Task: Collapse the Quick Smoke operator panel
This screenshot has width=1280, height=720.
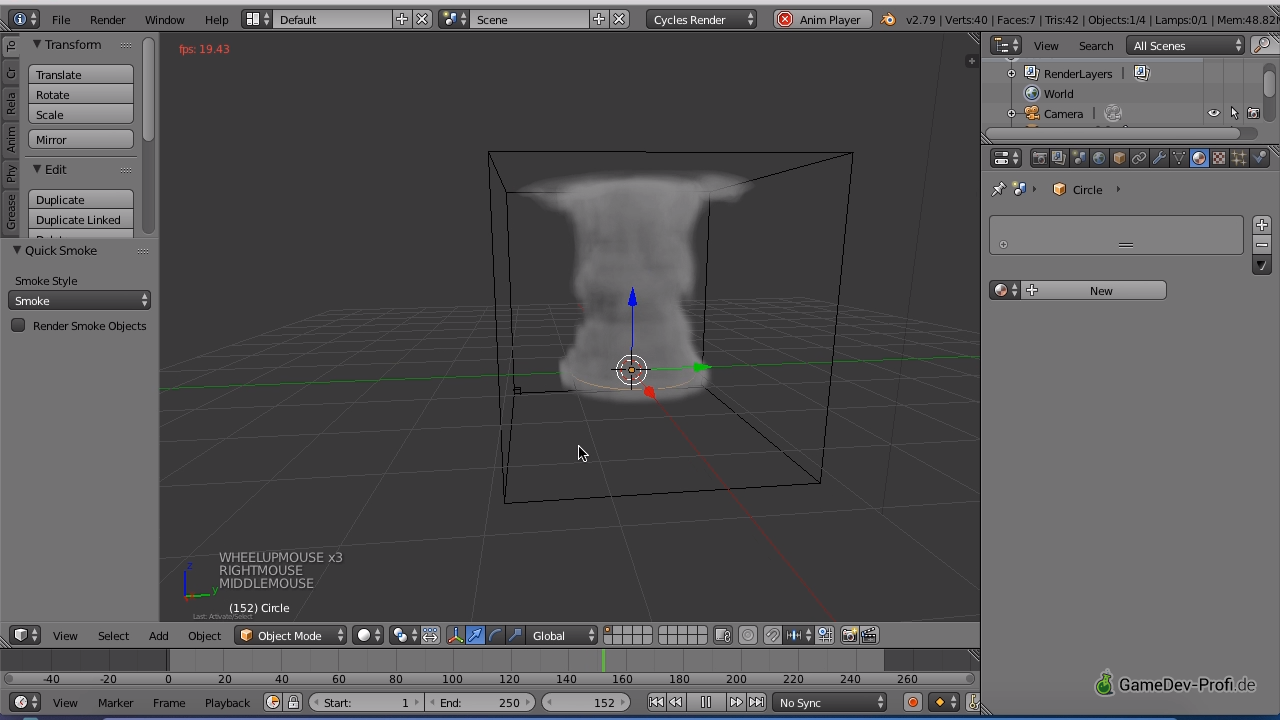Action: tap(16, 250)
